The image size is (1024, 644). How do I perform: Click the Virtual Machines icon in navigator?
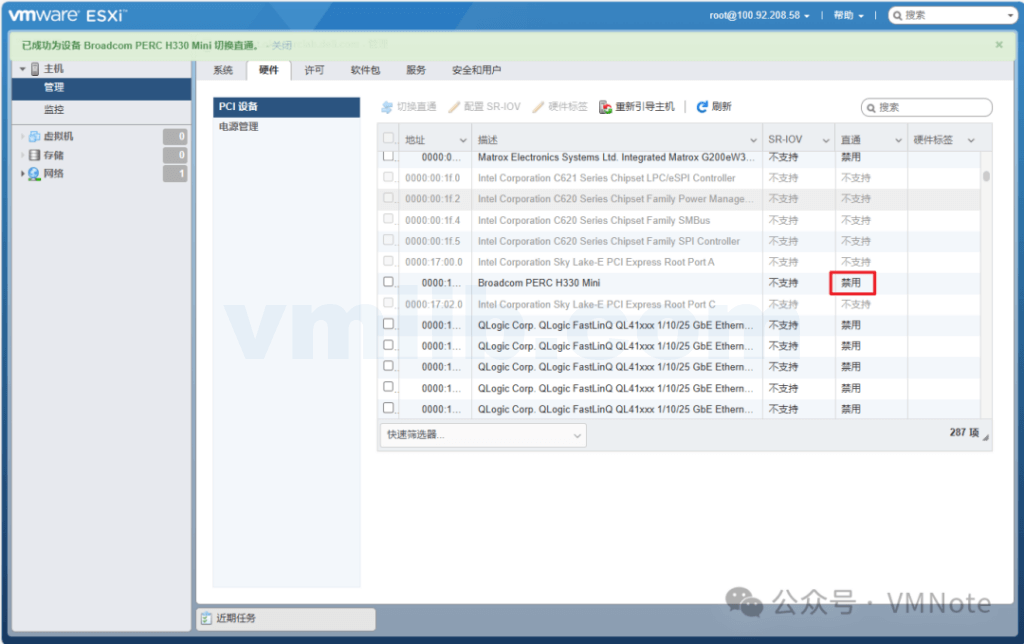34,136
